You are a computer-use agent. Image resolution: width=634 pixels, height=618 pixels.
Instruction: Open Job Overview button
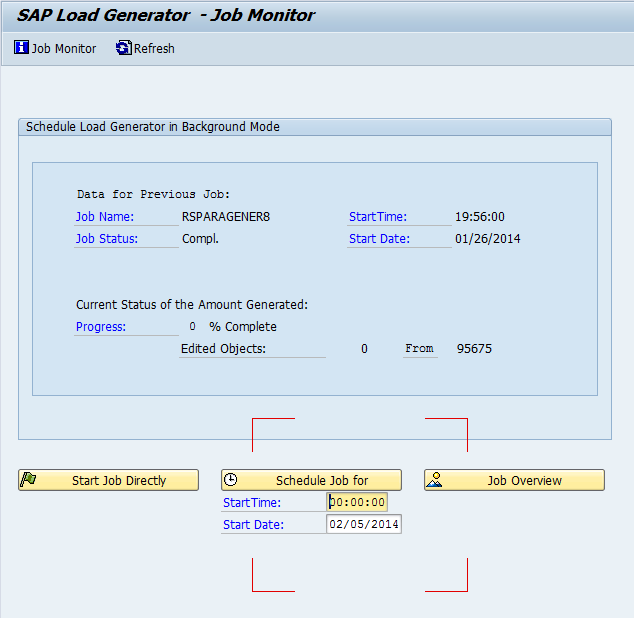pos(514,480)
